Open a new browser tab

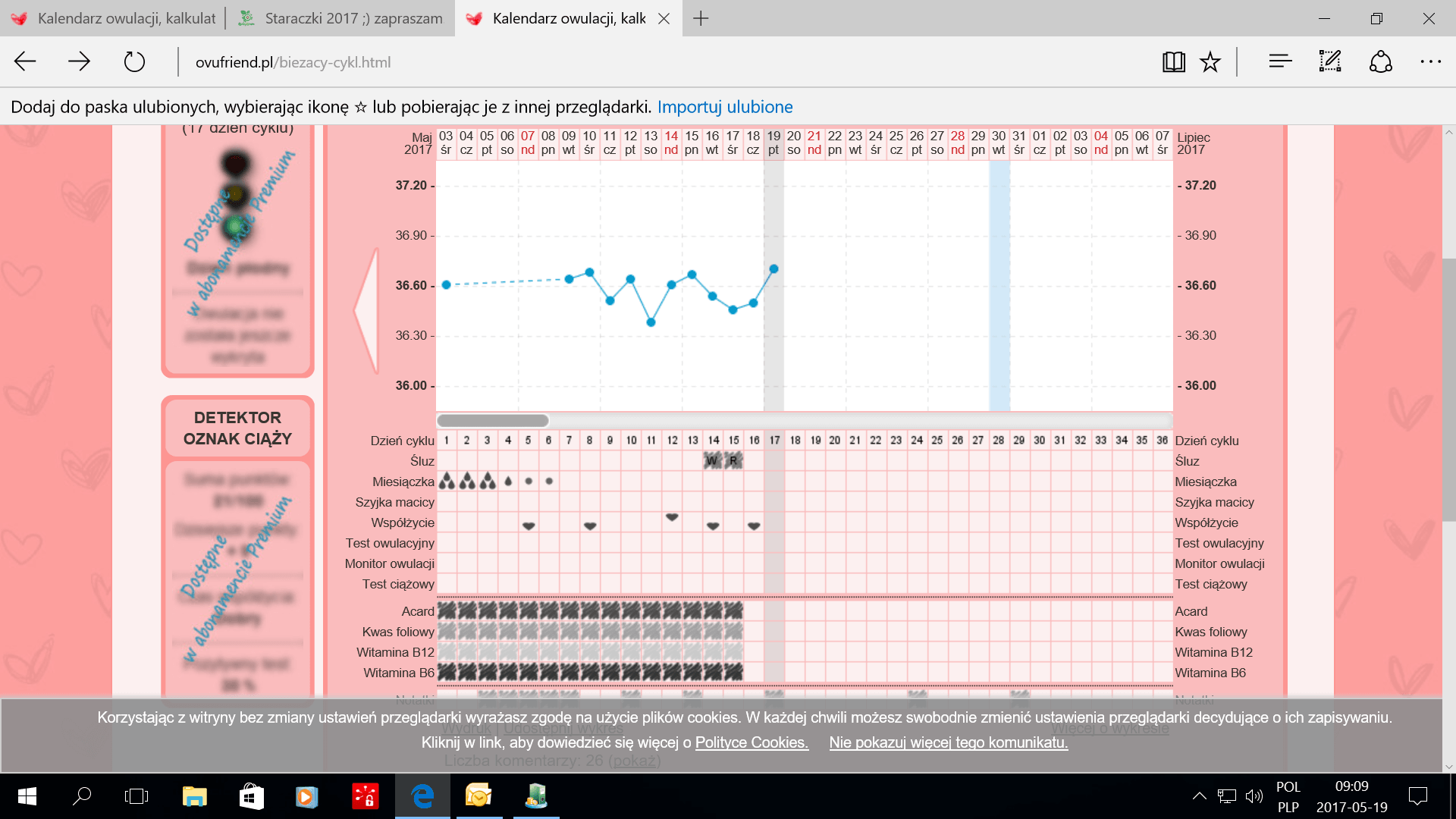(701, 18)
